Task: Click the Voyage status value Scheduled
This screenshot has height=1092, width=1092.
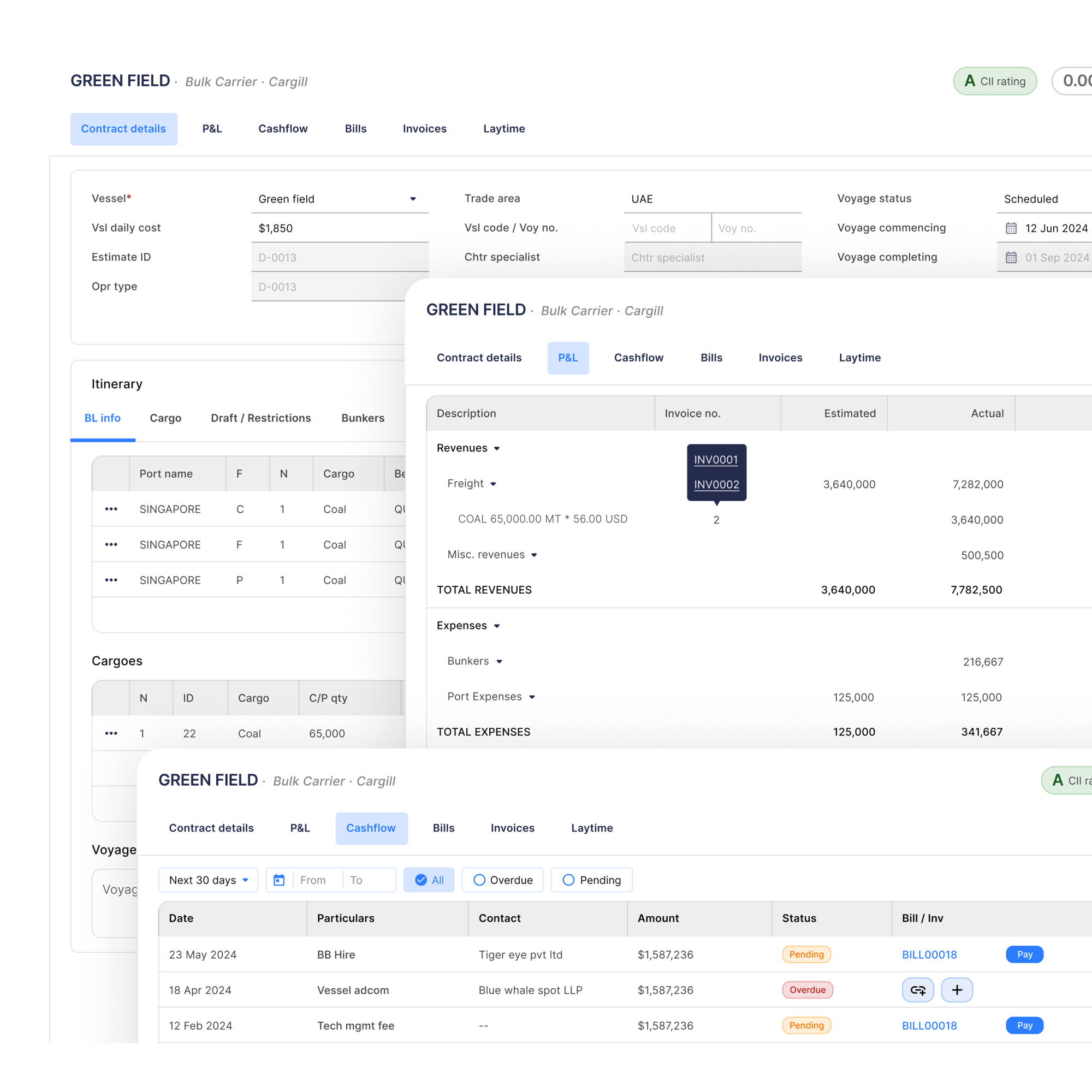Action: 1031,199
